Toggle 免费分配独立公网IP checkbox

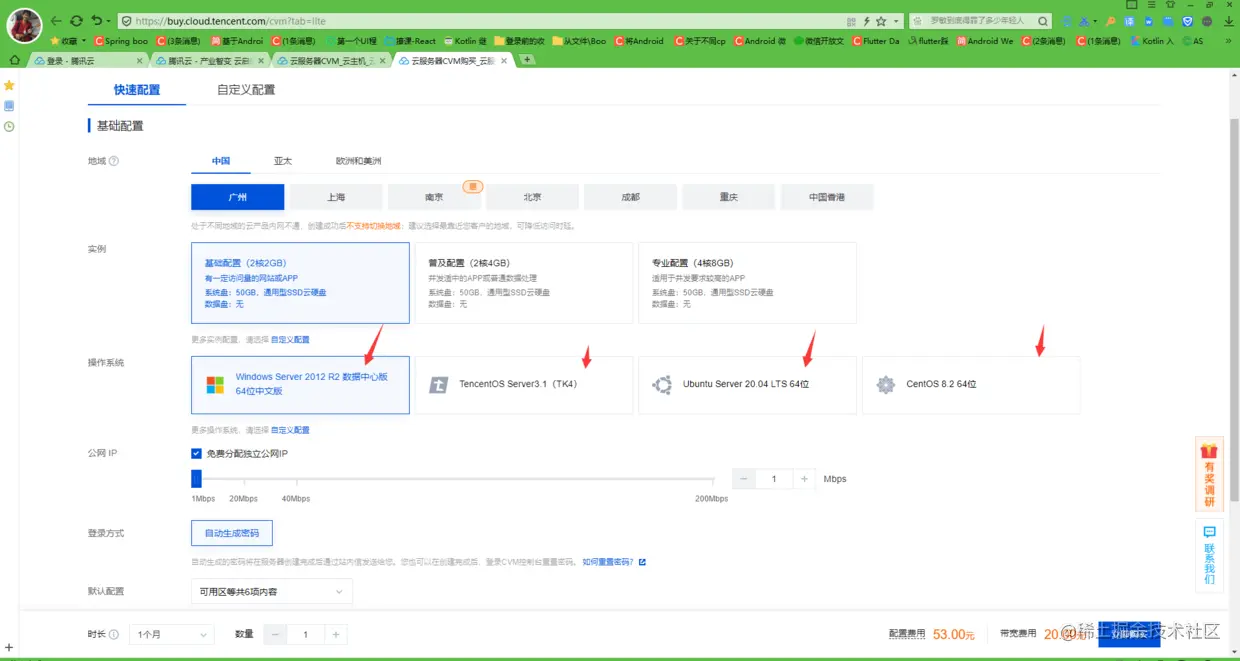pyautogui.click(x=196, y=454)
